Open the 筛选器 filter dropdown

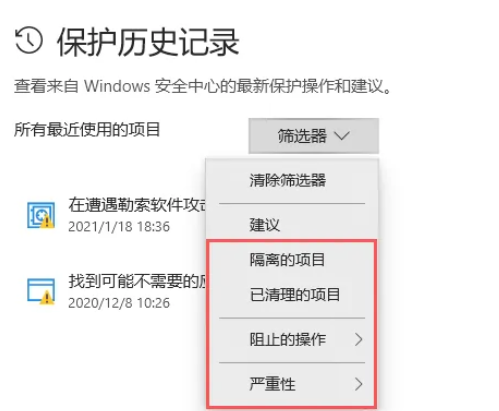[x=313, y=136]
